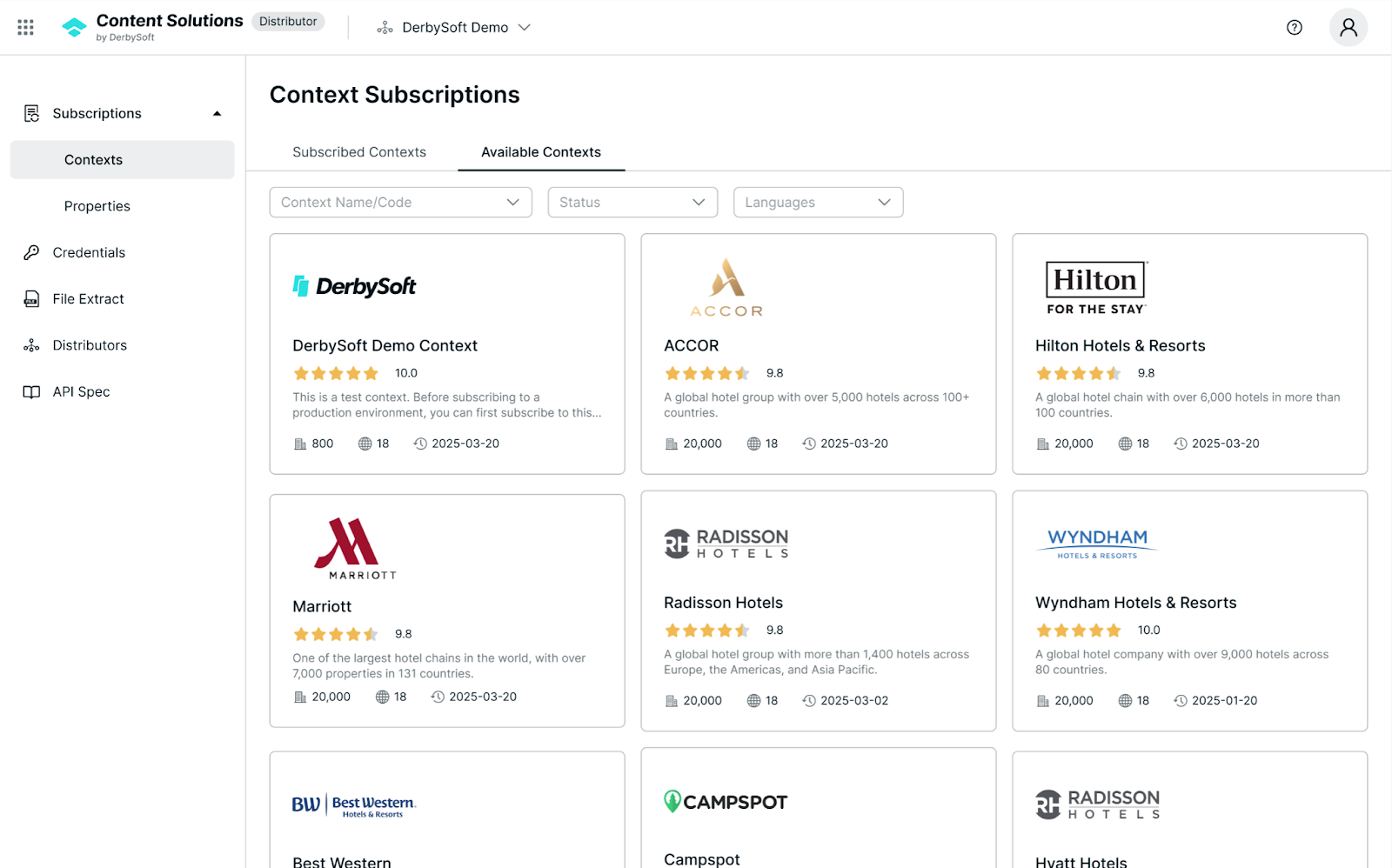
Task: Click the 800 properties count
Action: coord(323,444)
